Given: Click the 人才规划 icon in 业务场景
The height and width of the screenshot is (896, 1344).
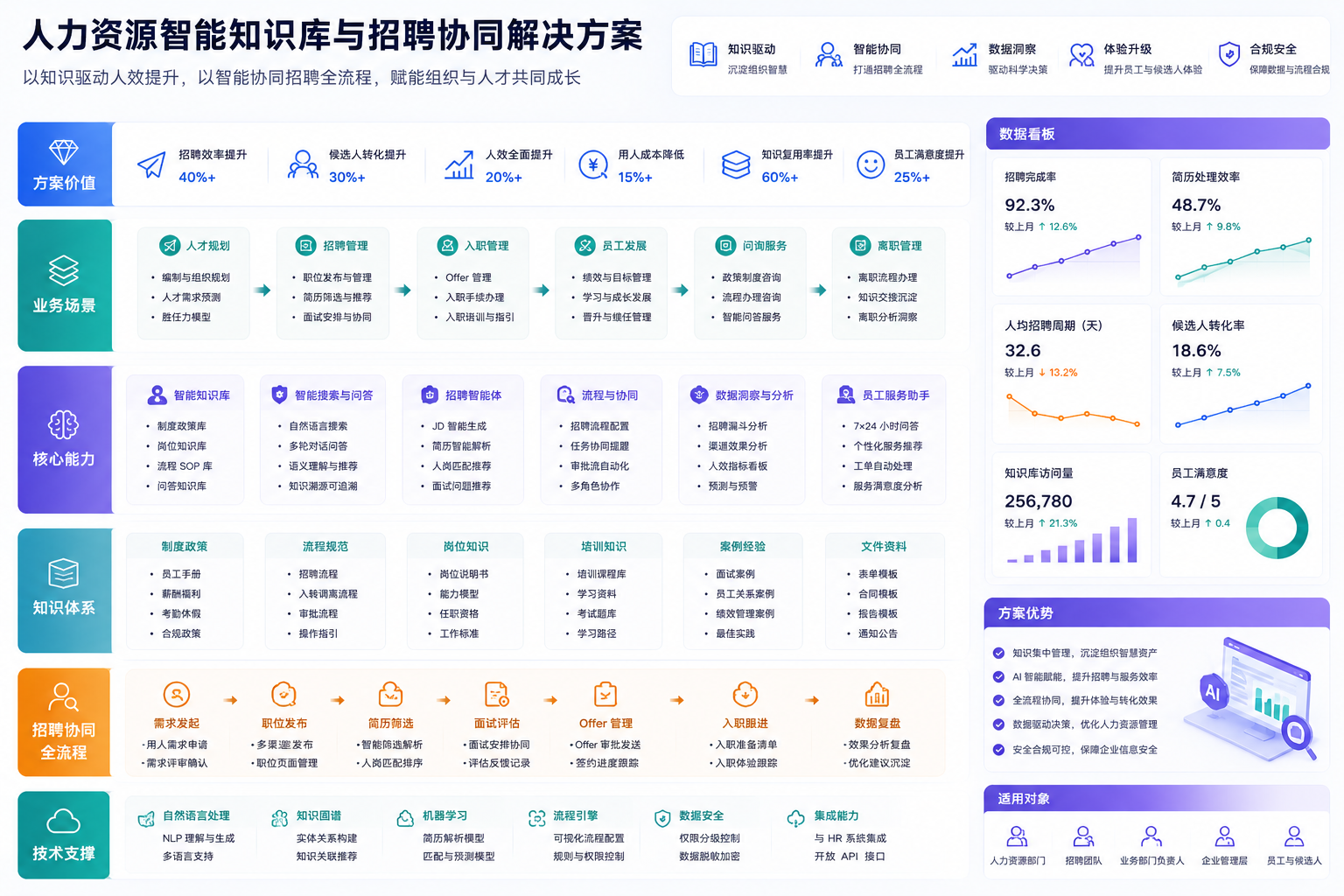Looking at the screenshot, I should [x=170, y=246].
